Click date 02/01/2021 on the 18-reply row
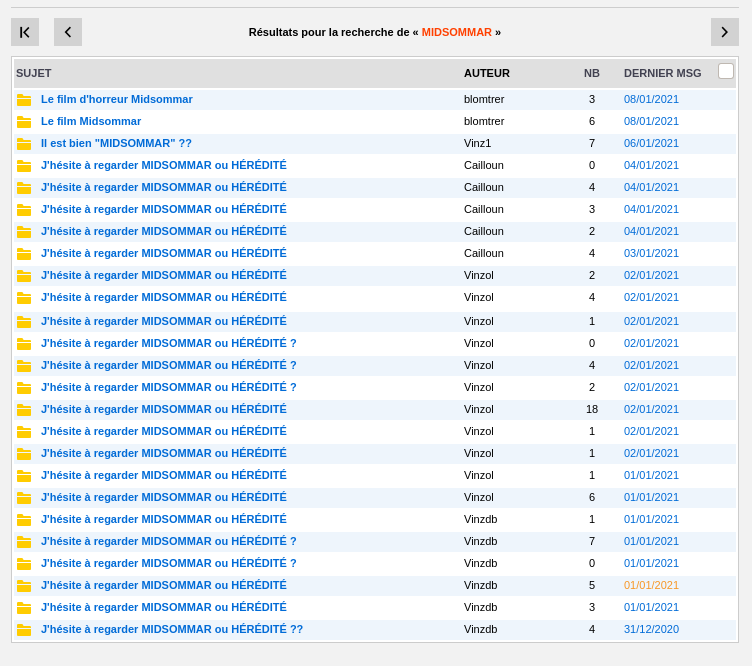This screenshot has width=752, height=666. point(651,409)
